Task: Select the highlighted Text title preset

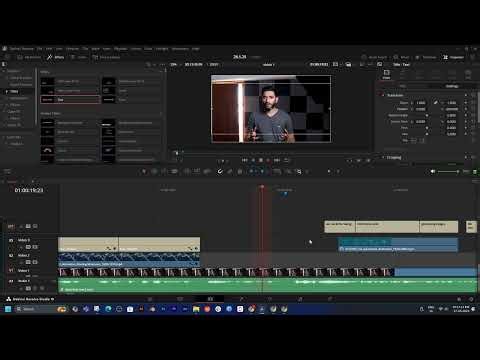Action: point(70,99)
